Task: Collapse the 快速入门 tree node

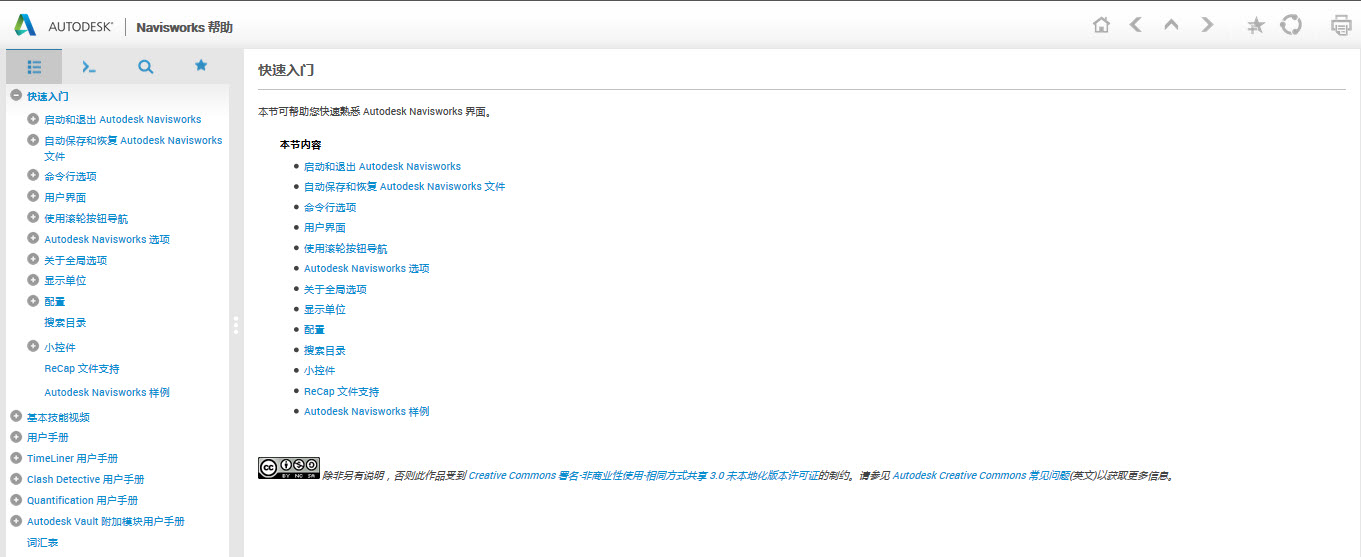Action: click(16, 95)
